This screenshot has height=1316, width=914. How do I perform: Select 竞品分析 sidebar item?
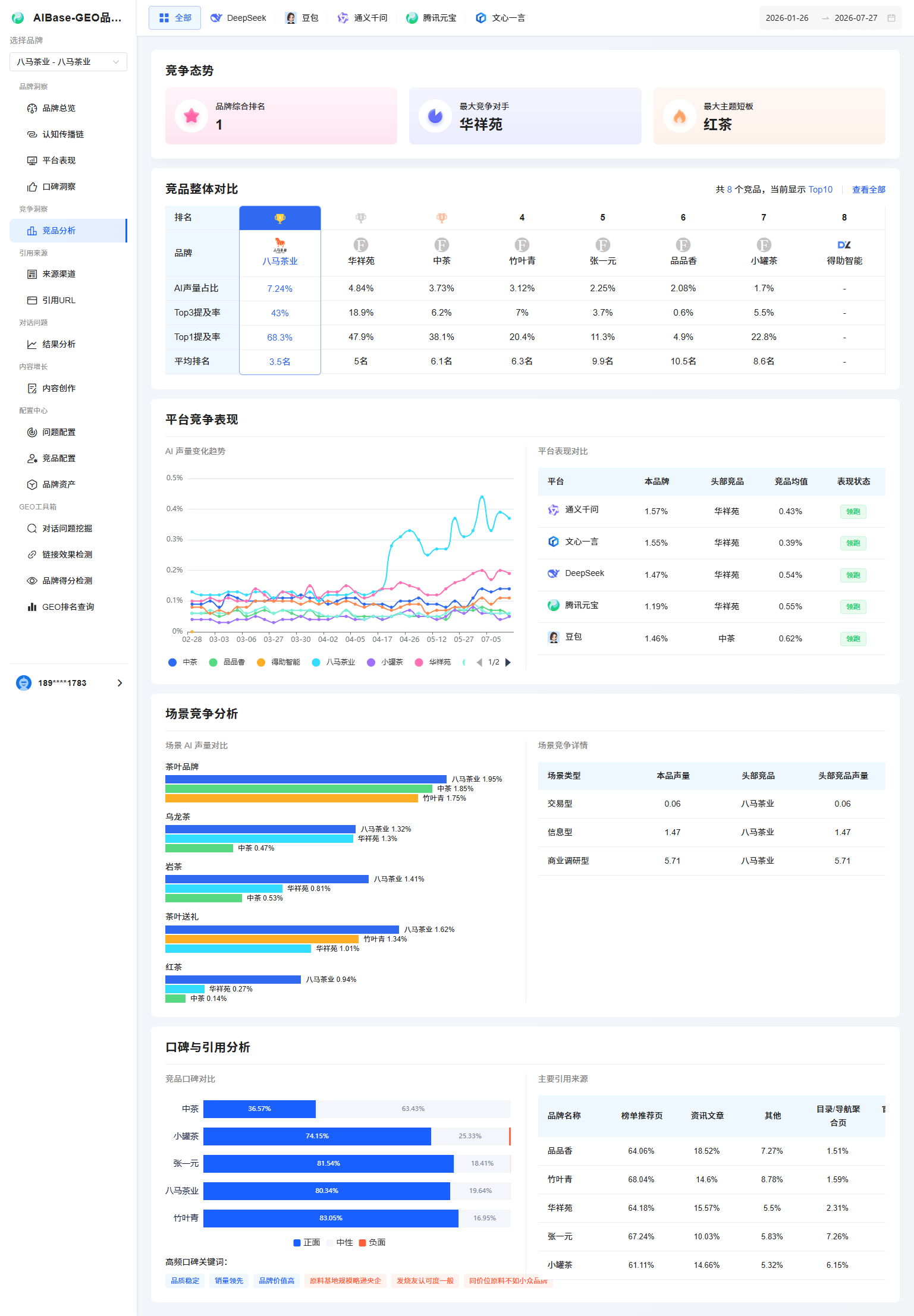click(68, 231)
